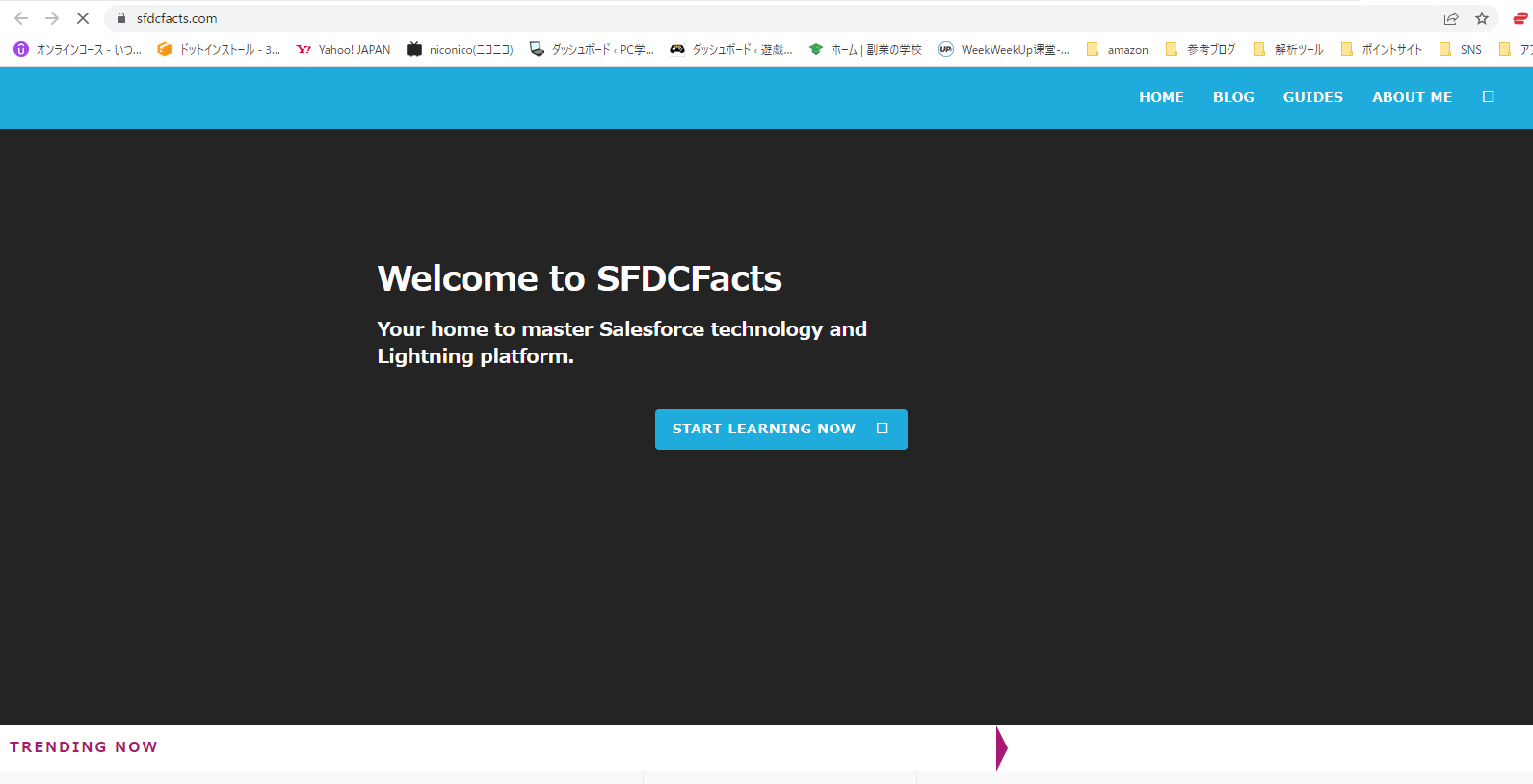The height and width of the screenshot is (784, 1533).
Task: Open the Yahoo! JAPAN bookmark
Action: [344, 49]
